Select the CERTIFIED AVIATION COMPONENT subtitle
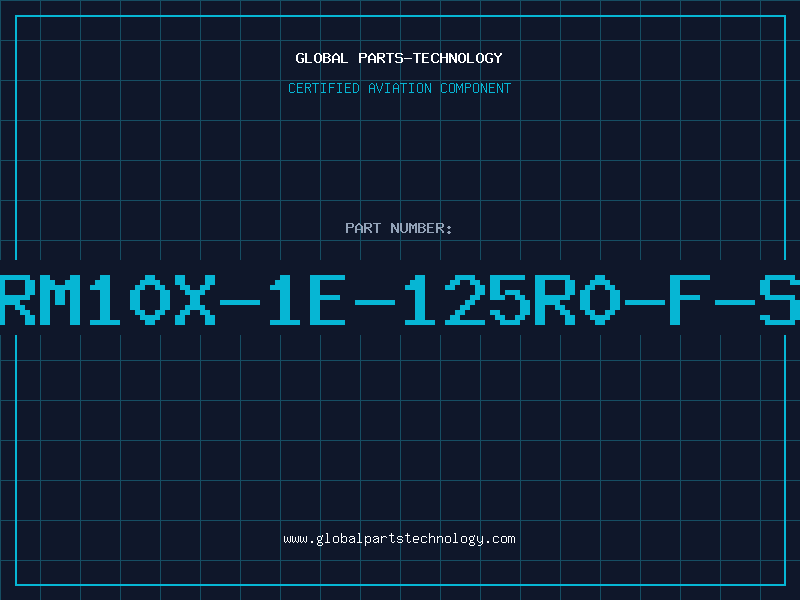This screenshot has width=800, height=600. pos(399,88)
